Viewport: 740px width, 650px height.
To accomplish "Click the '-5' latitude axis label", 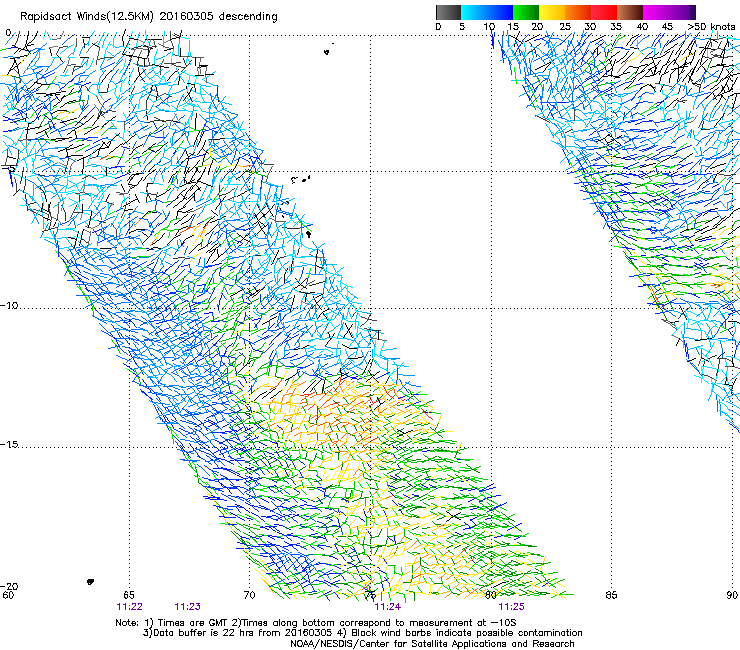I will coord(8,167).
